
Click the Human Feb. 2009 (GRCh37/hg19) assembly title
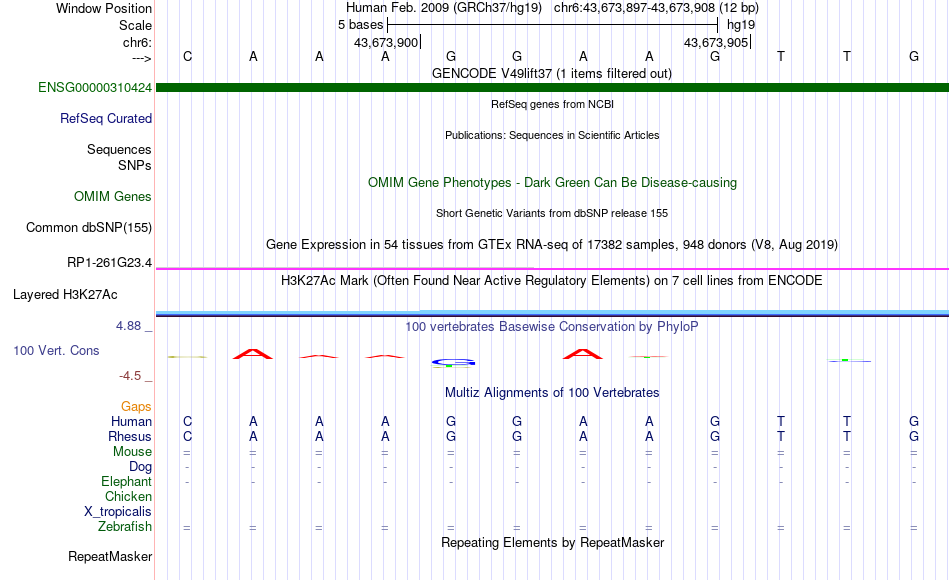443,8
